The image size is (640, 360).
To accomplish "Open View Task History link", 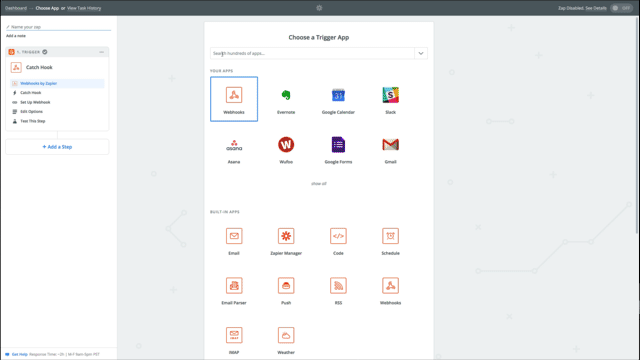I will click(84, 8).
